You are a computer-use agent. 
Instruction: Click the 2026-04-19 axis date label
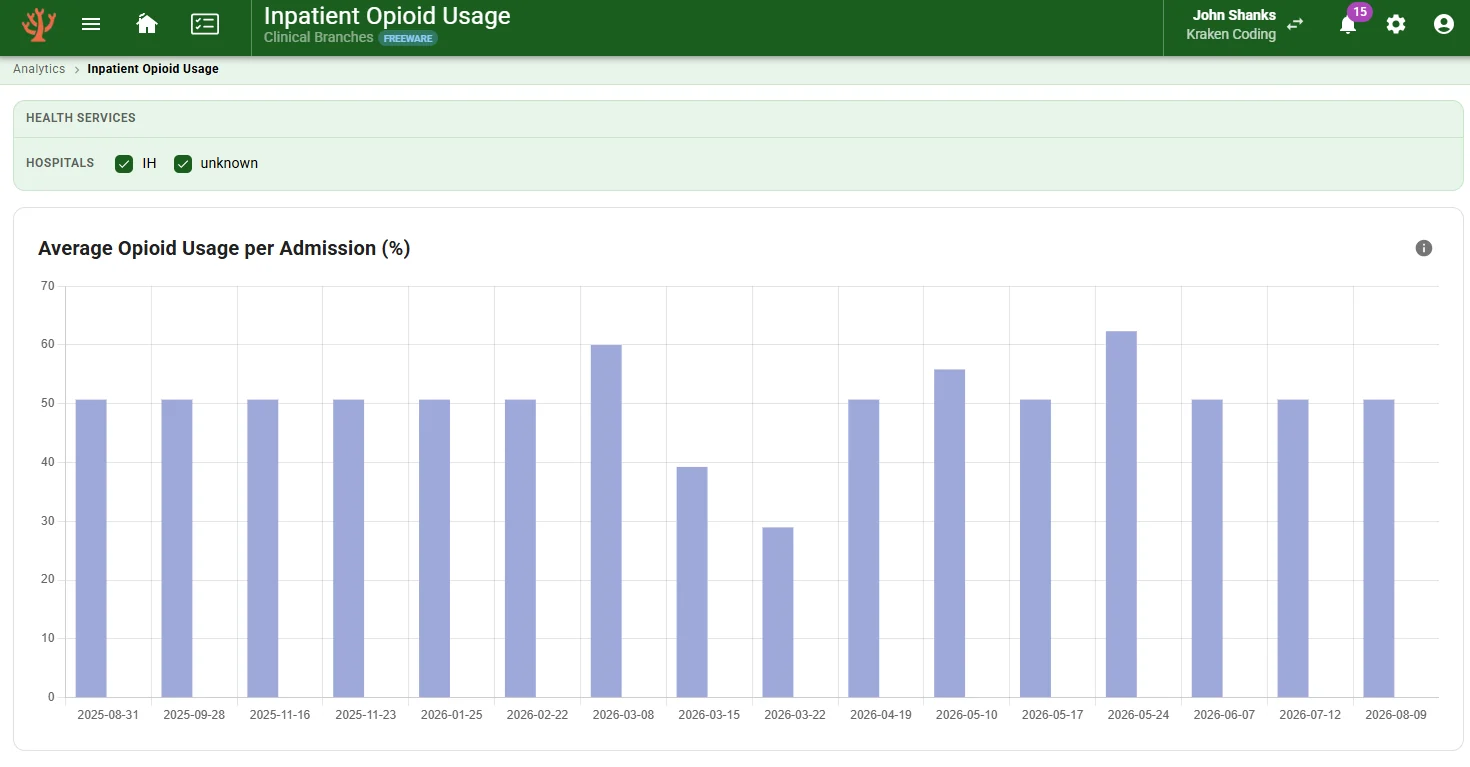point(881,715)
